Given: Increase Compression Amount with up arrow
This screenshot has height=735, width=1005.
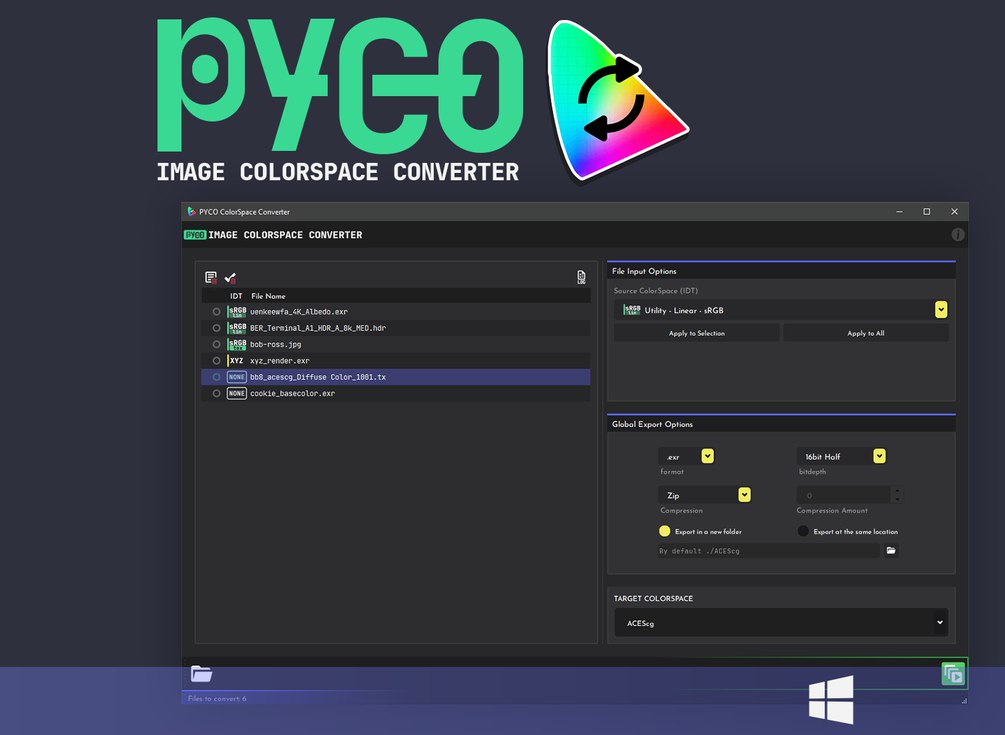Looking at the screenshot, I should (x=897, y=491).
